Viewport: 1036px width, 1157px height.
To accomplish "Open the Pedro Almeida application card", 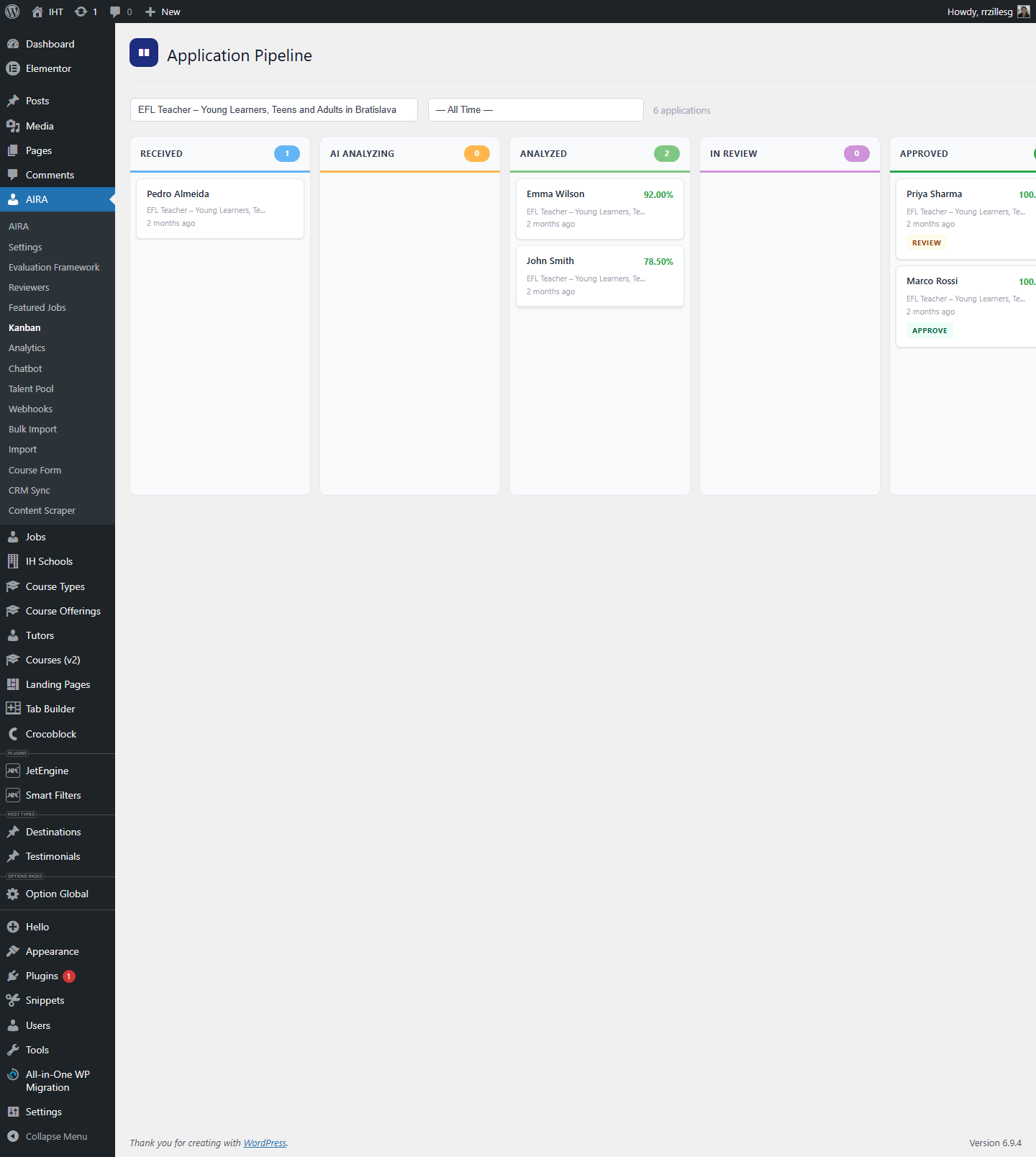I will tap(220, 208).
